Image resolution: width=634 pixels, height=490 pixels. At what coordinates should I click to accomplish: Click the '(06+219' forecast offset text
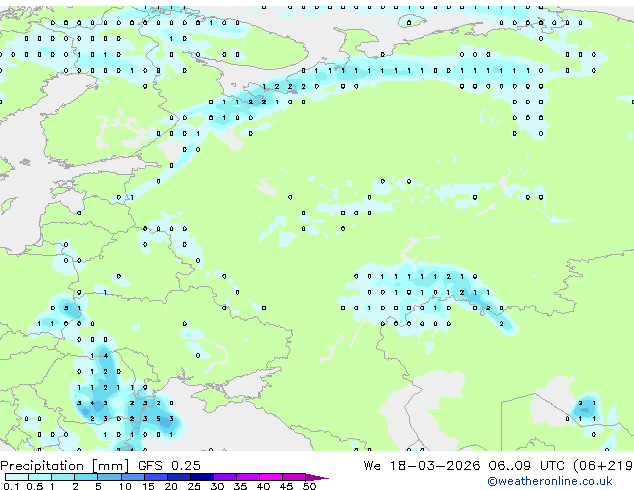coord(603,465)
